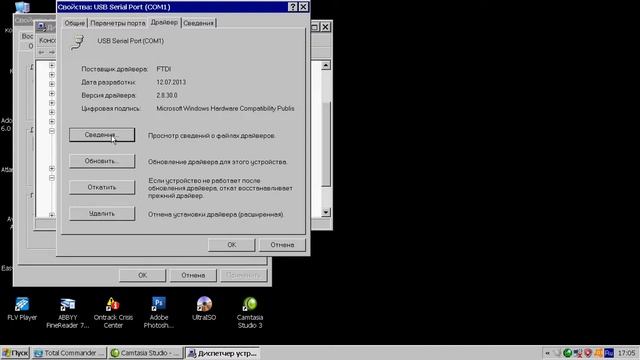
Task: Open the Пуск start menu
Action: pos(15,353)
